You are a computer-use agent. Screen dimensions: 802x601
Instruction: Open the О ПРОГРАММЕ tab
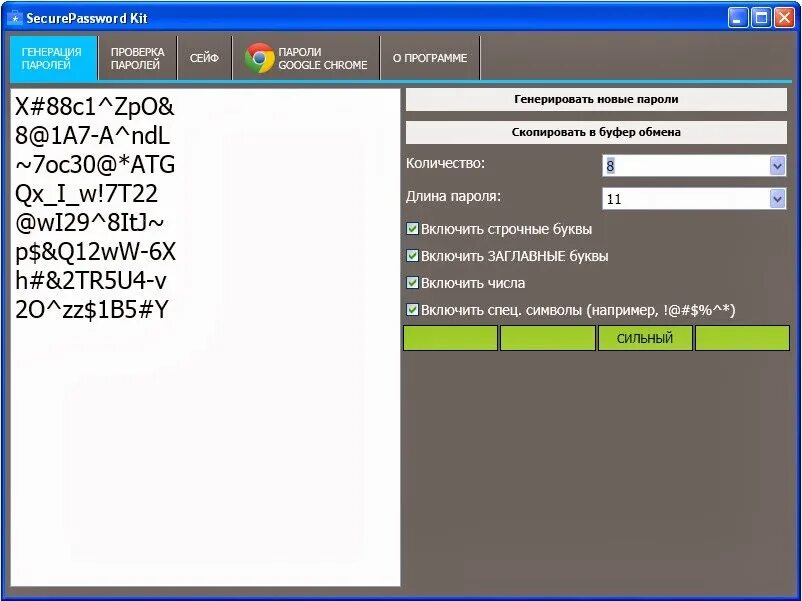pos(430,58)
